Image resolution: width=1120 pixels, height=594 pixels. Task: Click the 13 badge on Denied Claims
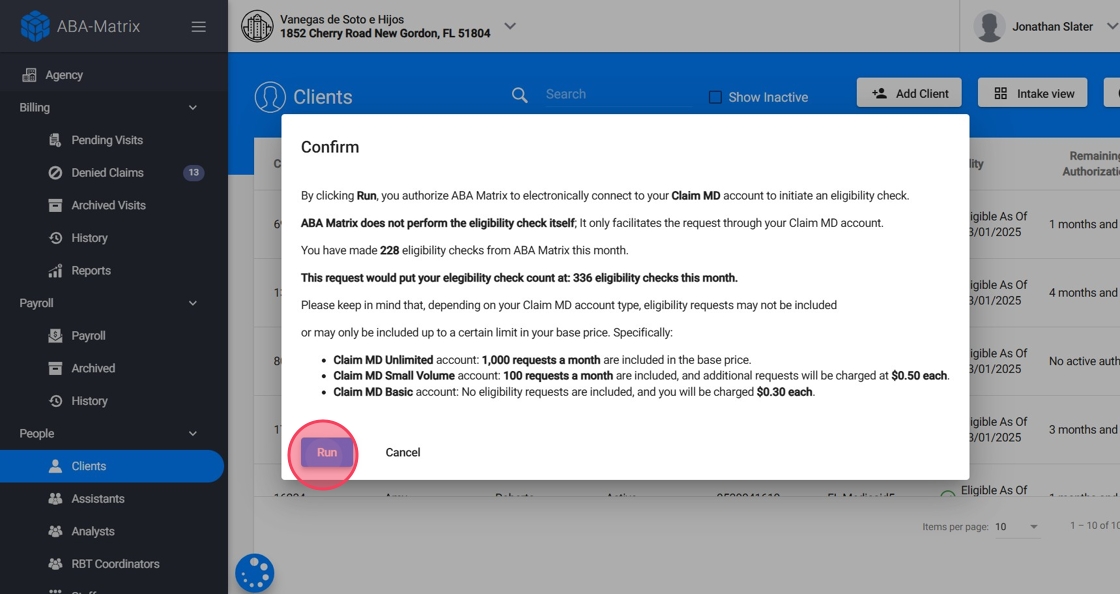[194, 173]
